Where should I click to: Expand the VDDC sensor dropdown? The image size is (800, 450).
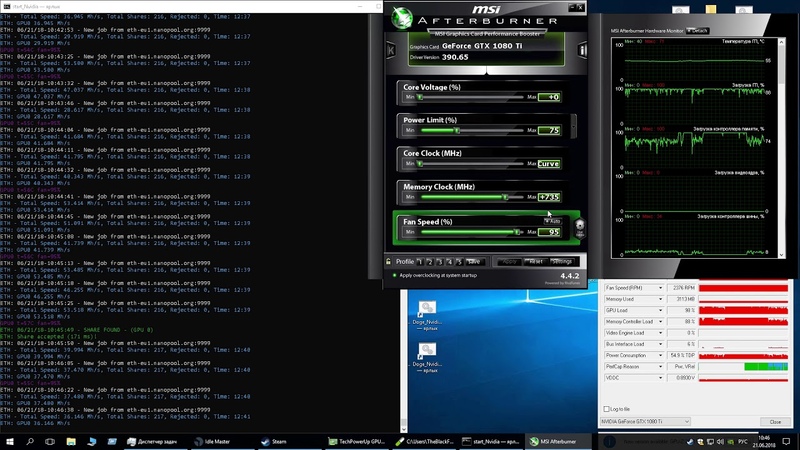[x=660, y=378]
